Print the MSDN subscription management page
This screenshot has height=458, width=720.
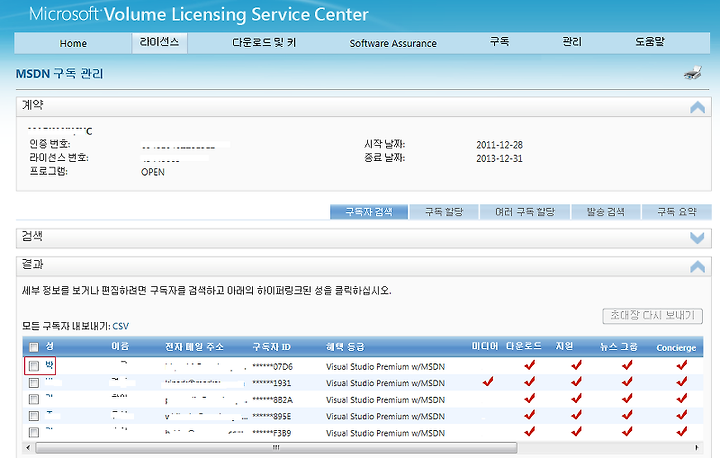693,73
